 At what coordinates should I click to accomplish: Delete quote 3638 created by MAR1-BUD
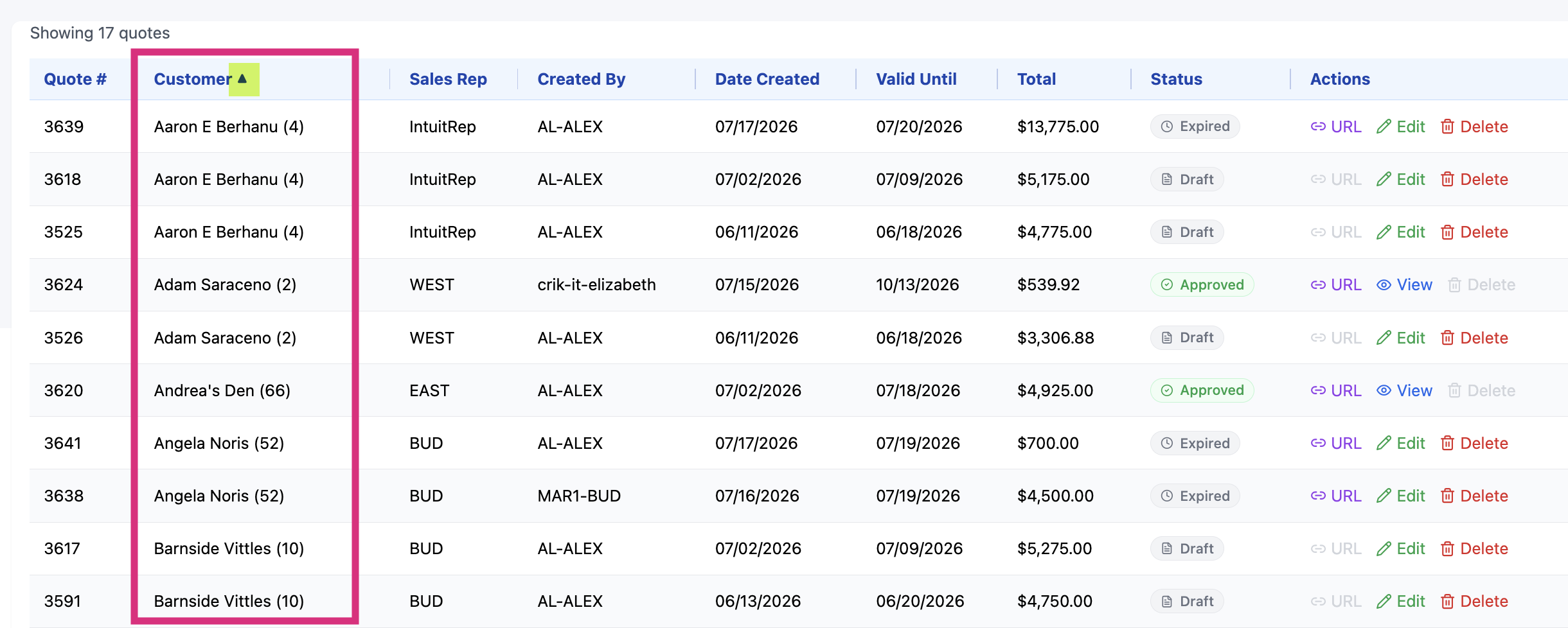point(1474,496)
